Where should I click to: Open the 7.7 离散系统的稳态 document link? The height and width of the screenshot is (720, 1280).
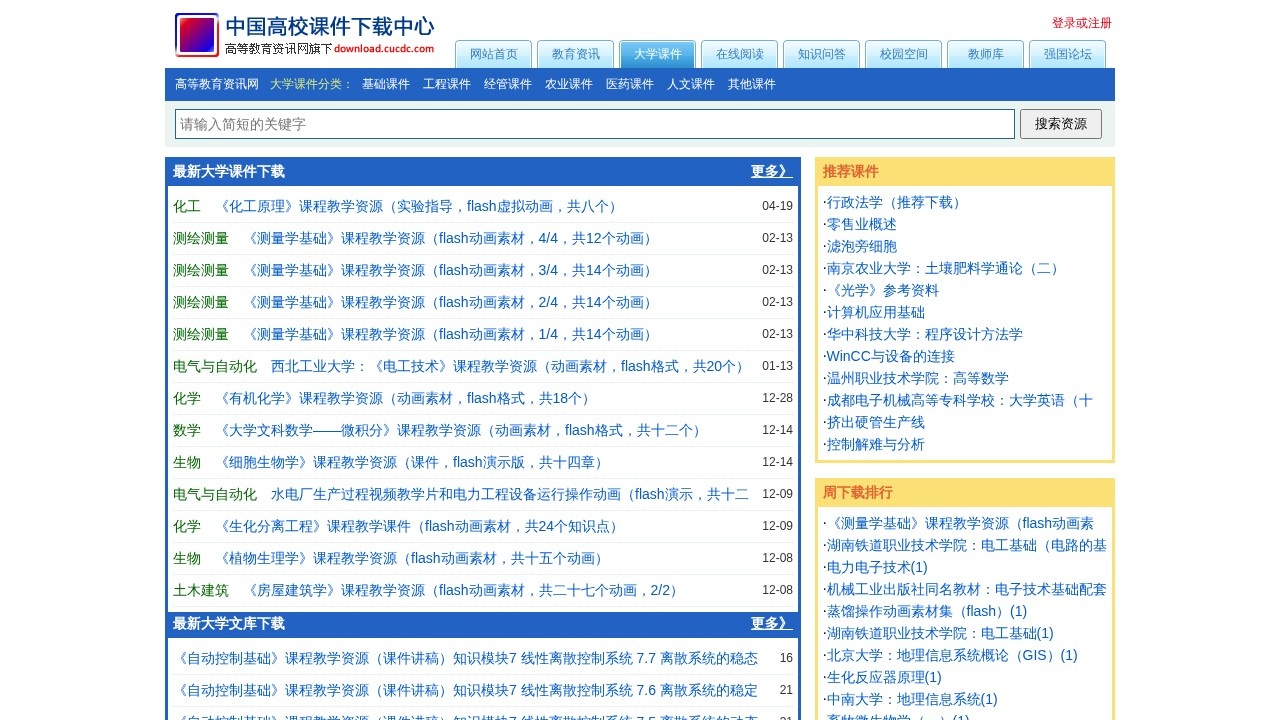pyautogui.click(x=466, y=658)
